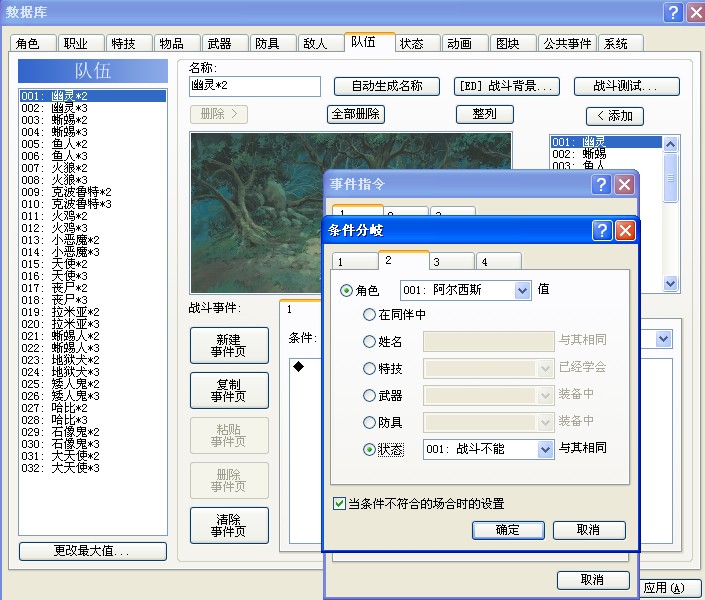
Task: Open the disabled 武器 dropdown
Action: point(545,396)
